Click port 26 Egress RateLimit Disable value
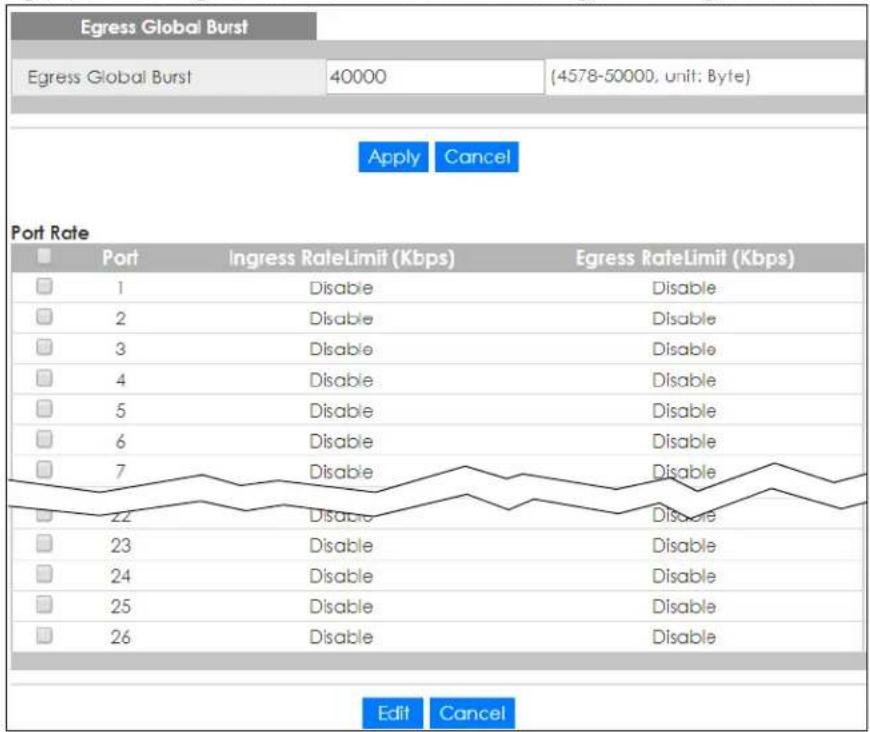870x732 pixels. [684, 637]
